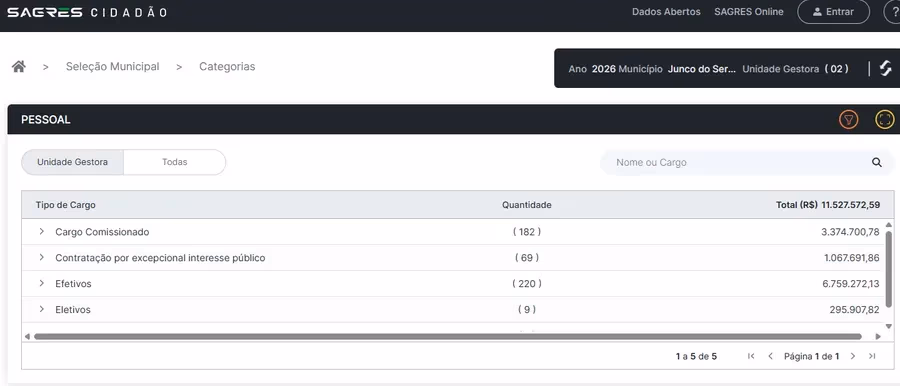This screenshot has height=386, width=900.
Task: Go to the previous page arrow
Action: click(770, 356)
